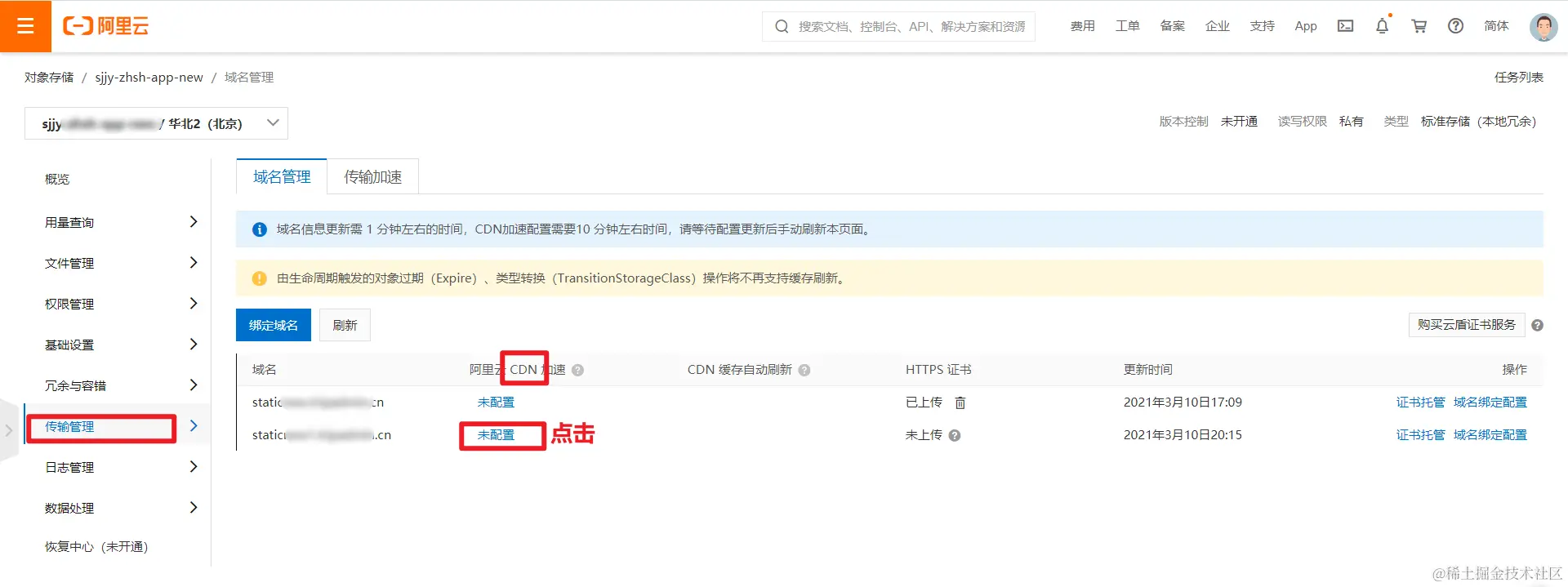Screen dimensions: 1568x587
Task: Expand 冗余与容错 menu
Action: (x=194, y=385)
